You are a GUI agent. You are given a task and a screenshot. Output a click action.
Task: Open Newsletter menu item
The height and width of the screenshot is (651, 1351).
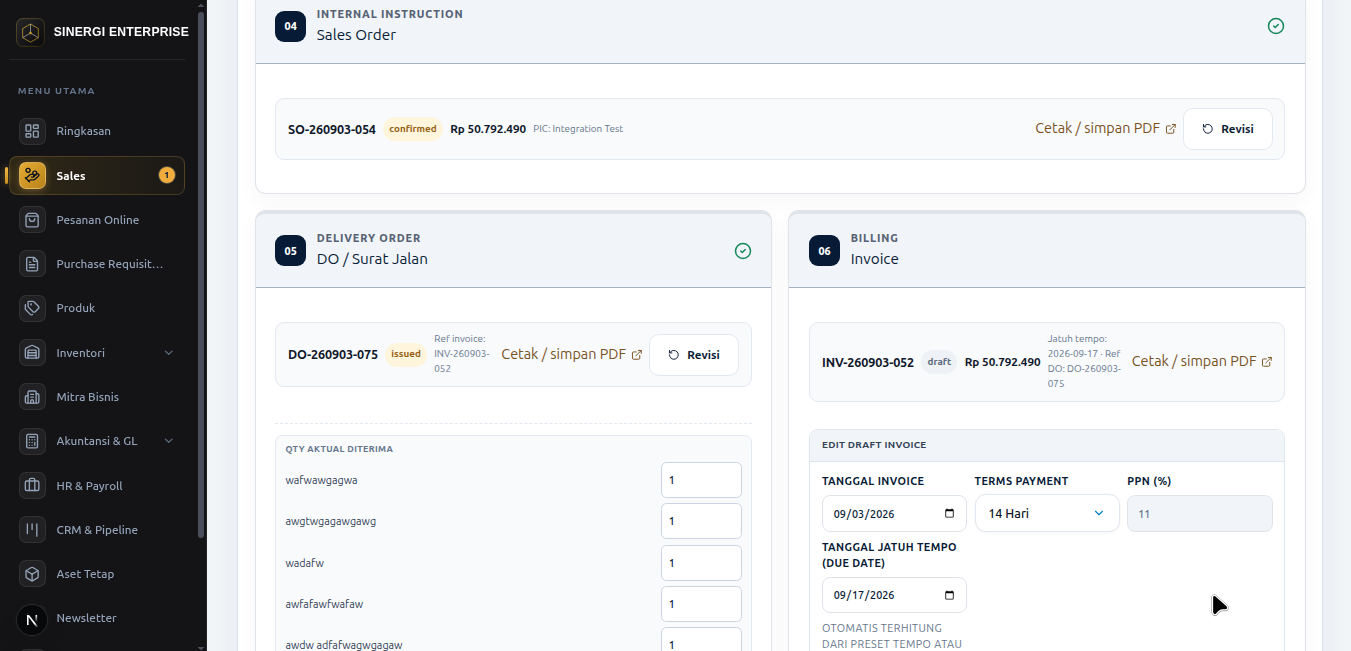pos(96,618)
